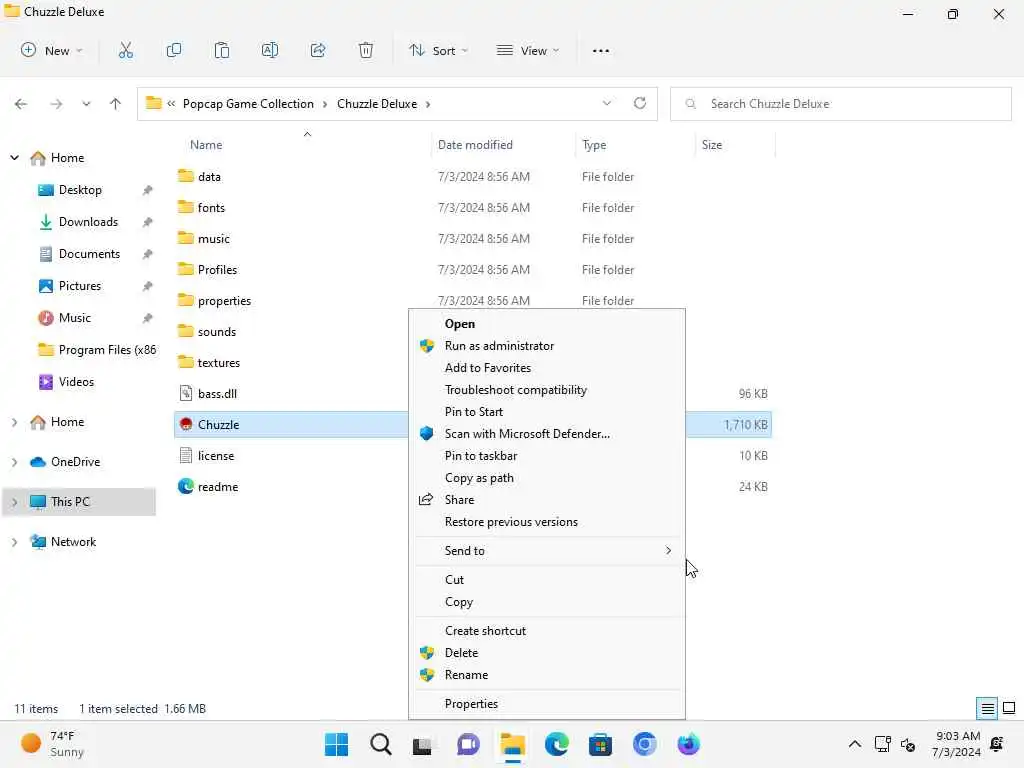Image resolution: width=1024 pixels, height=768 pixels.
Task: Choose Open in the context menu
Action: pyautogui.click(x=547, y=324)
